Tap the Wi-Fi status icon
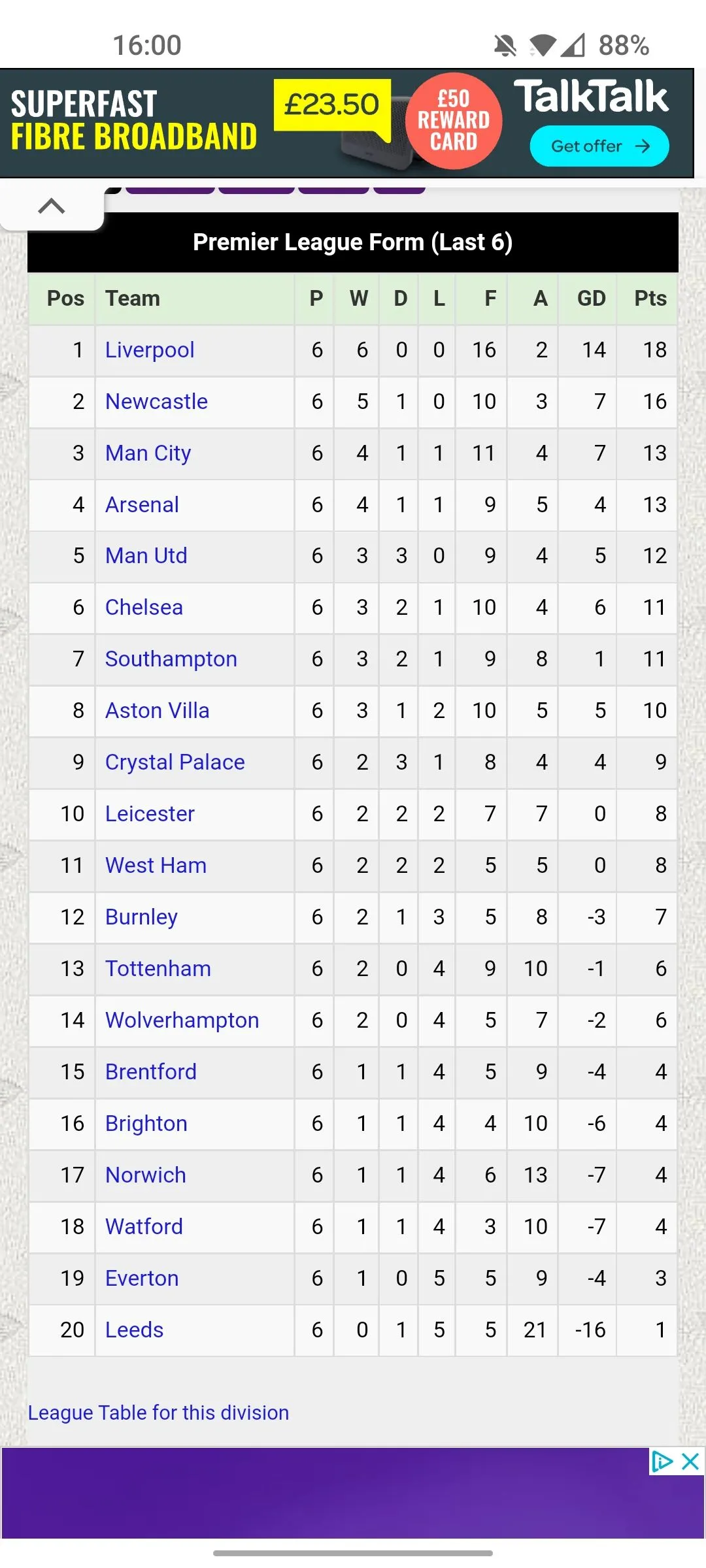Image resolution: width=706 pixels, height=1568 pixels. [543, 46]
